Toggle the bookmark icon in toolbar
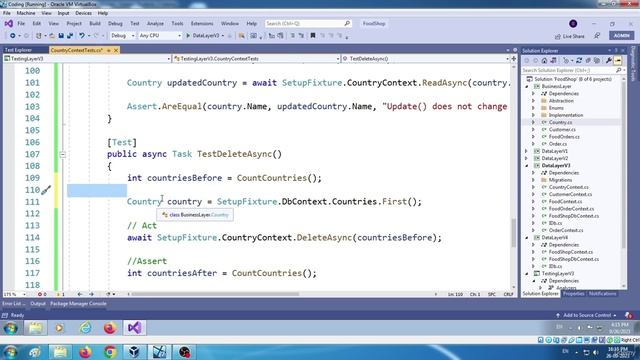 point(313,36)
